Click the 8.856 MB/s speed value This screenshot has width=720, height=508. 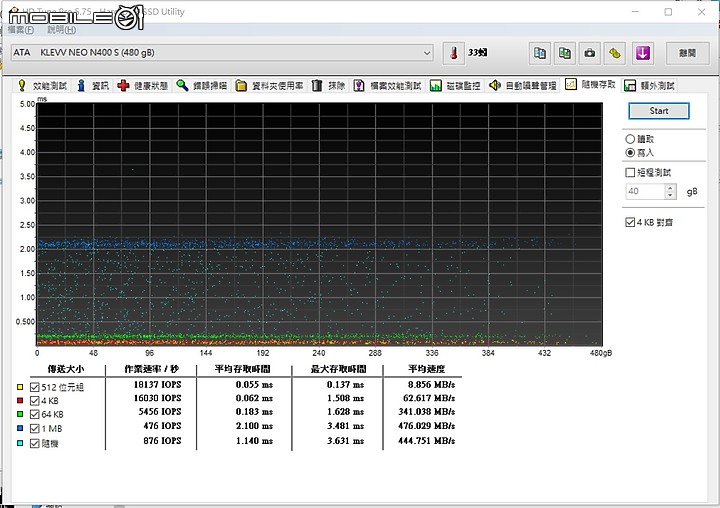[432, 384]
